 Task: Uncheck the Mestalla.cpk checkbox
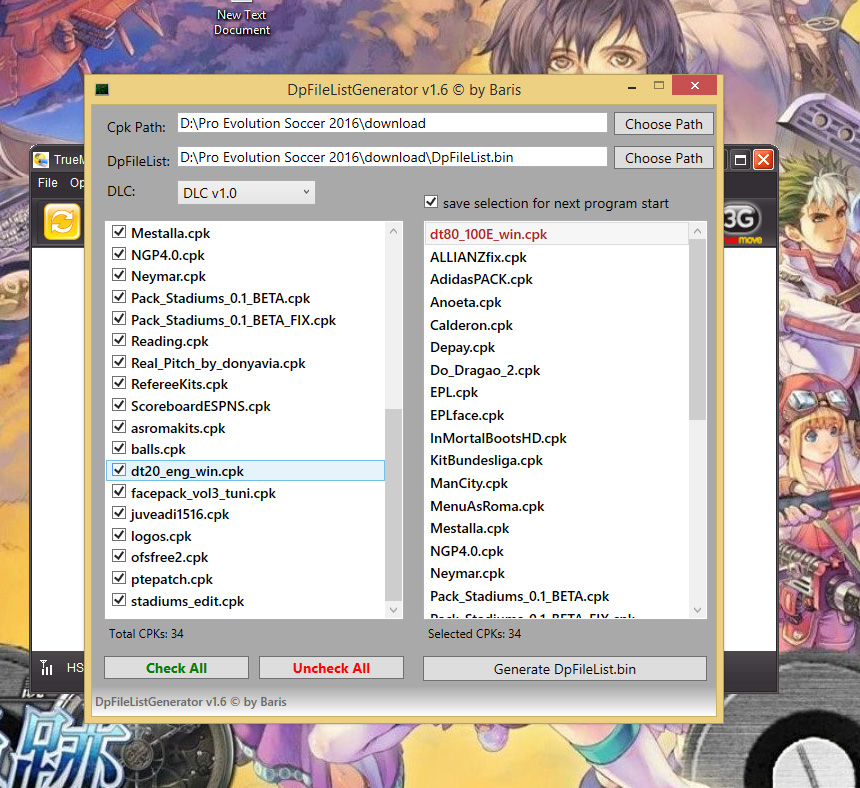[x=118, y=232]
